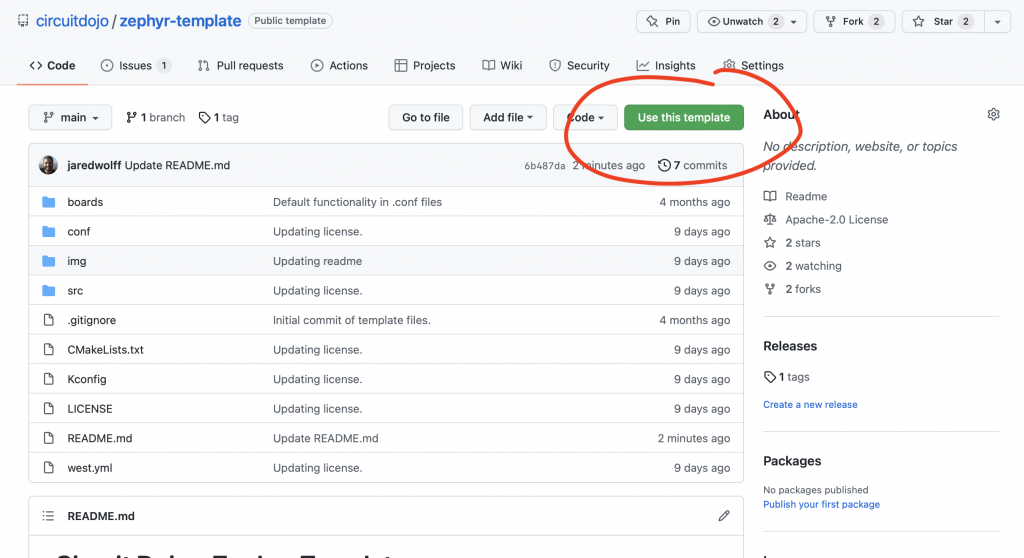Edit README.md with the pencil icon

coord(724,516)
